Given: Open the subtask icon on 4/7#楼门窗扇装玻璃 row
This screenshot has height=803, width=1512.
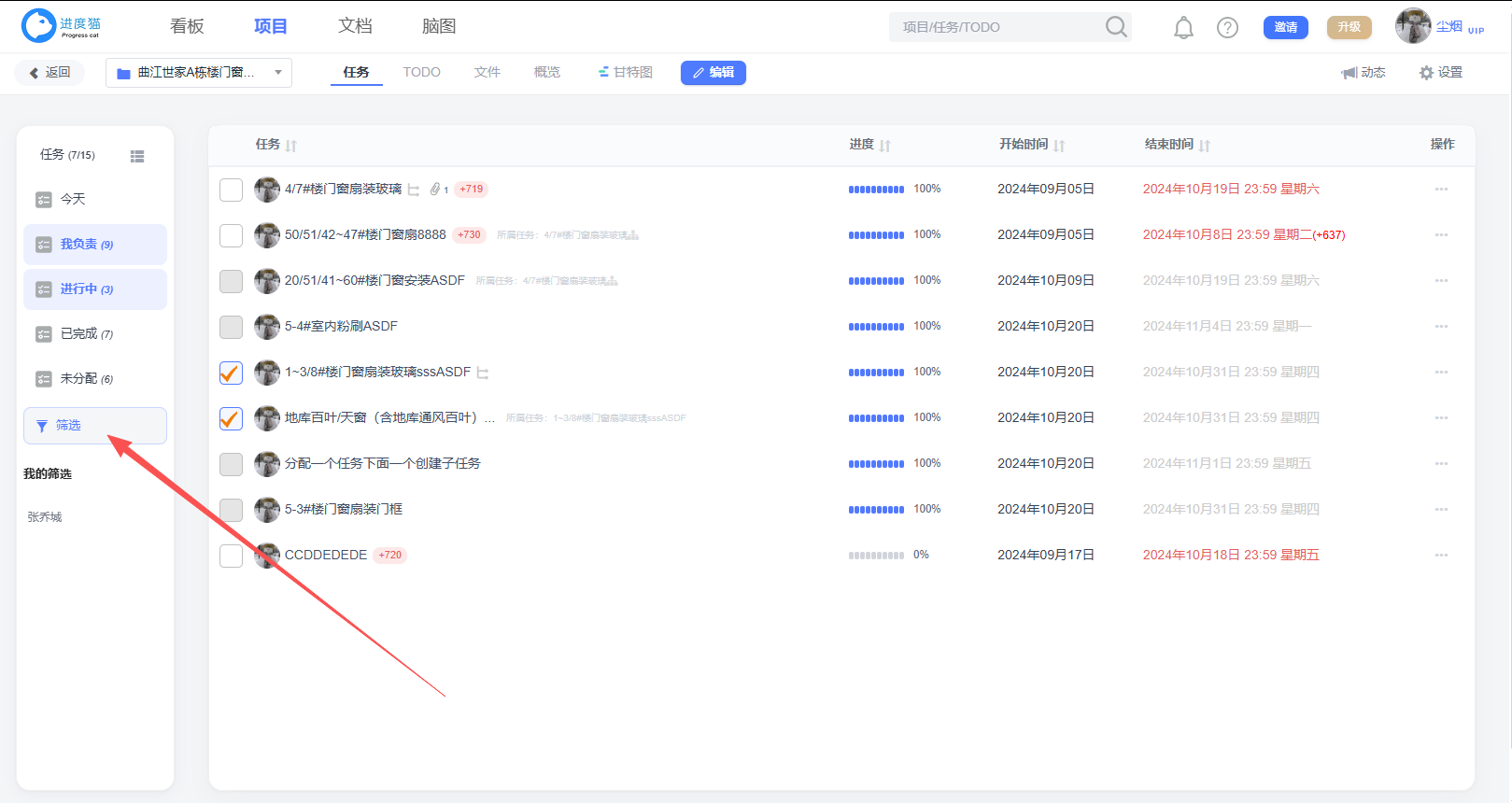Looking at the screenshot, I should pyautogui.click(x=413, y=190).
